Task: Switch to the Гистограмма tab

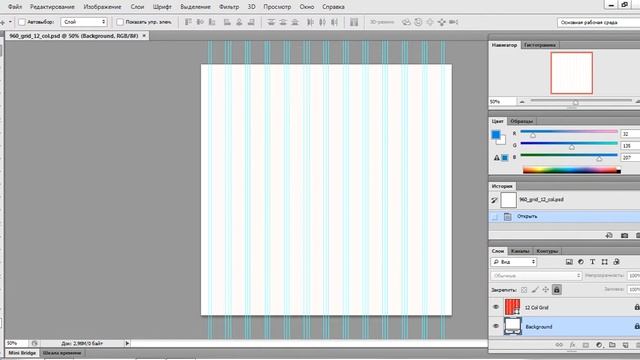Action: pyautogui.click(x=540, y=45)
